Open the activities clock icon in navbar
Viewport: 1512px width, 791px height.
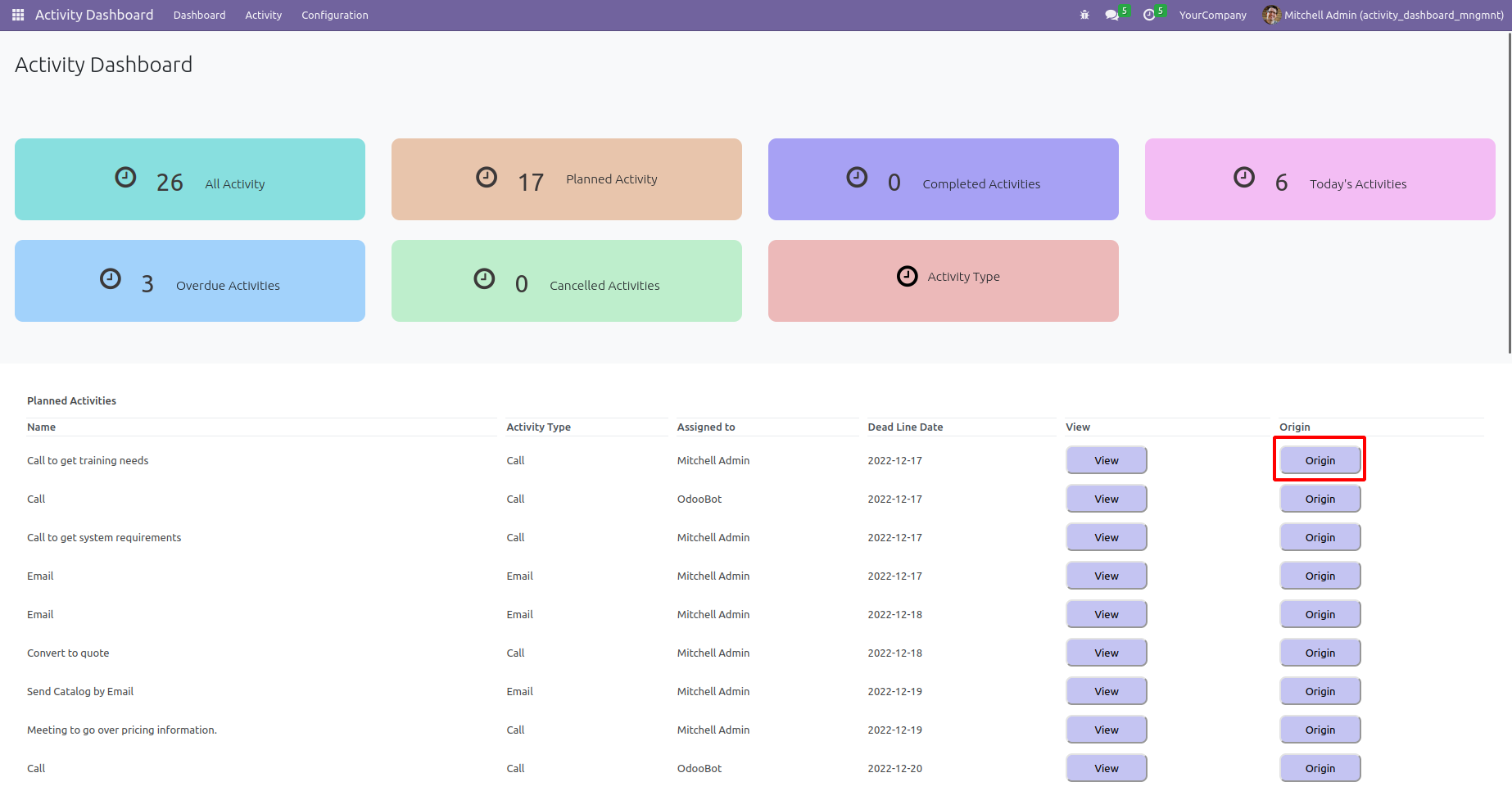(x=1149, y=15)
